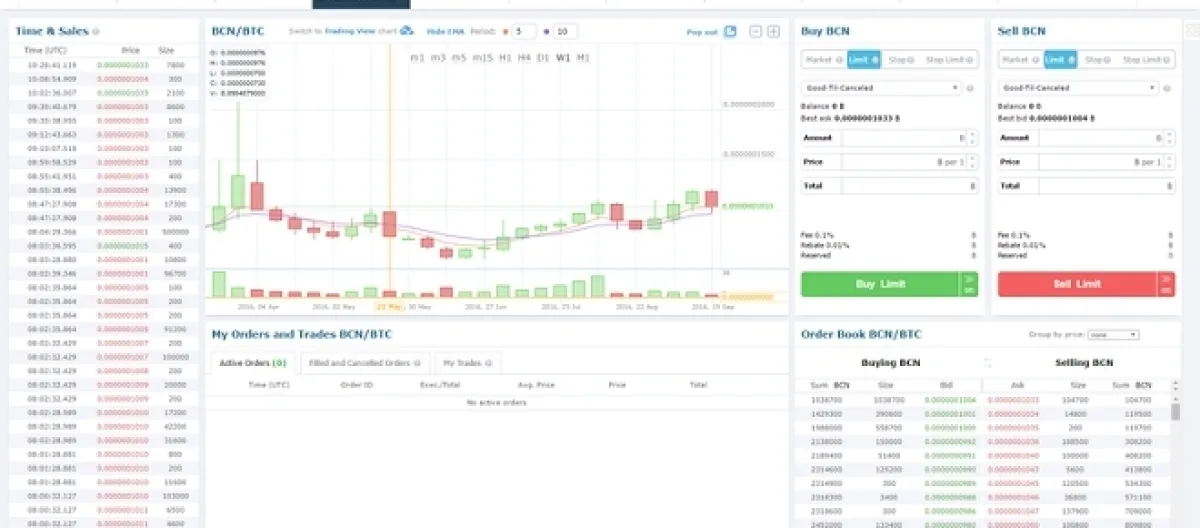
Task: Open the Group by price dropdown
Action: [x=1113, y=335]
